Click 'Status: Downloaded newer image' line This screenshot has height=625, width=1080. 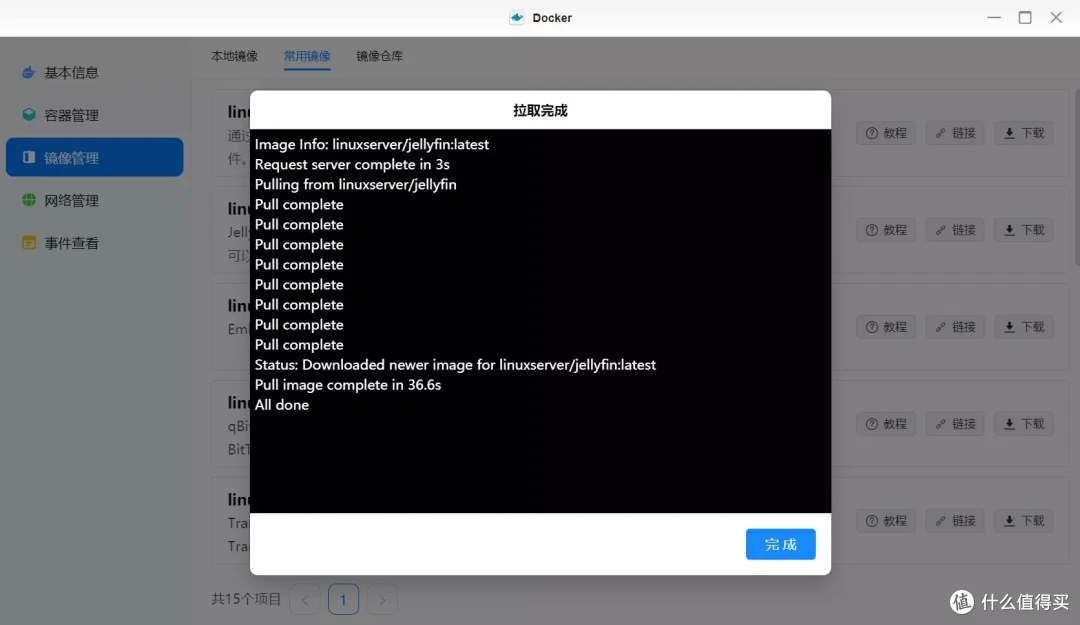tap(455, 365)
